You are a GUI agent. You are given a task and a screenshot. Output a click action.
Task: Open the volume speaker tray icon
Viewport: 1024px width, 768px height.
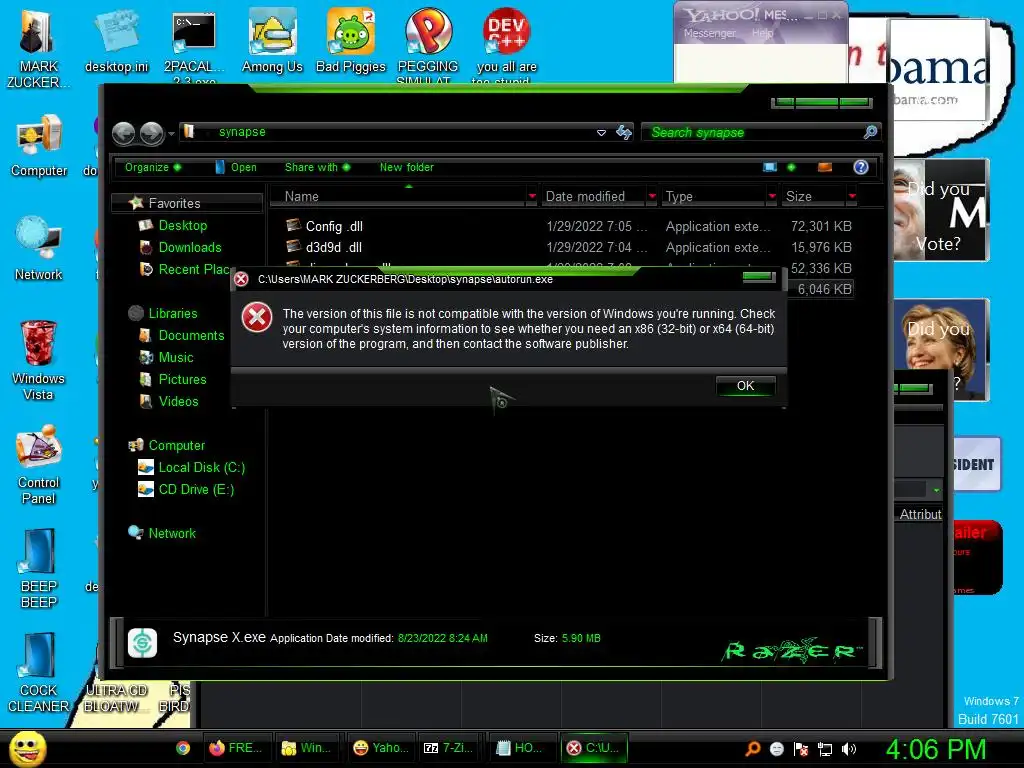click(x=848, y=749)
